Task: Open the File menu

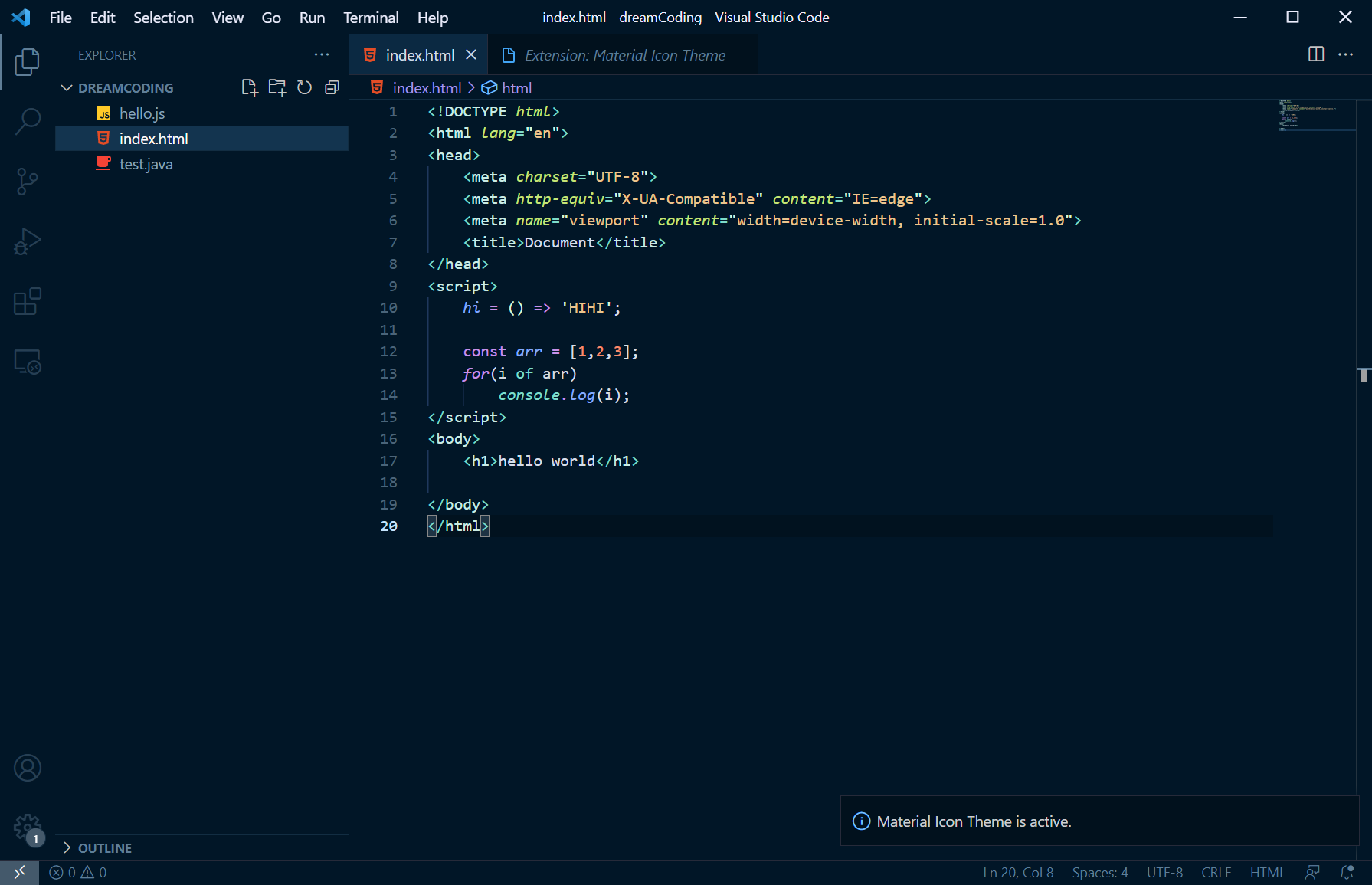Action: point(61,17)
